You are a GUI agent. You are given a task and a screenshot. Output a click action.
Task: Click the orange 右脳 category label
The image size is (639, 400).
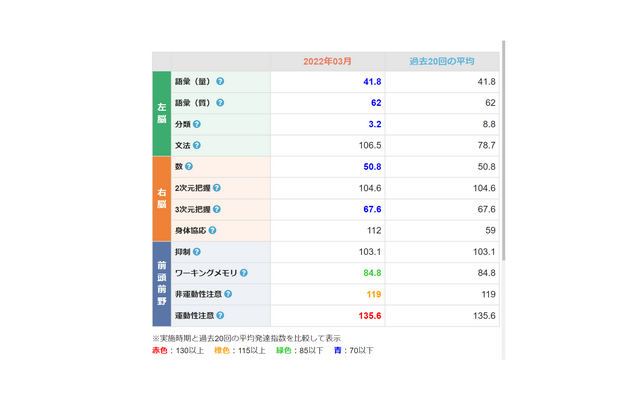click(x=162, y=199)
